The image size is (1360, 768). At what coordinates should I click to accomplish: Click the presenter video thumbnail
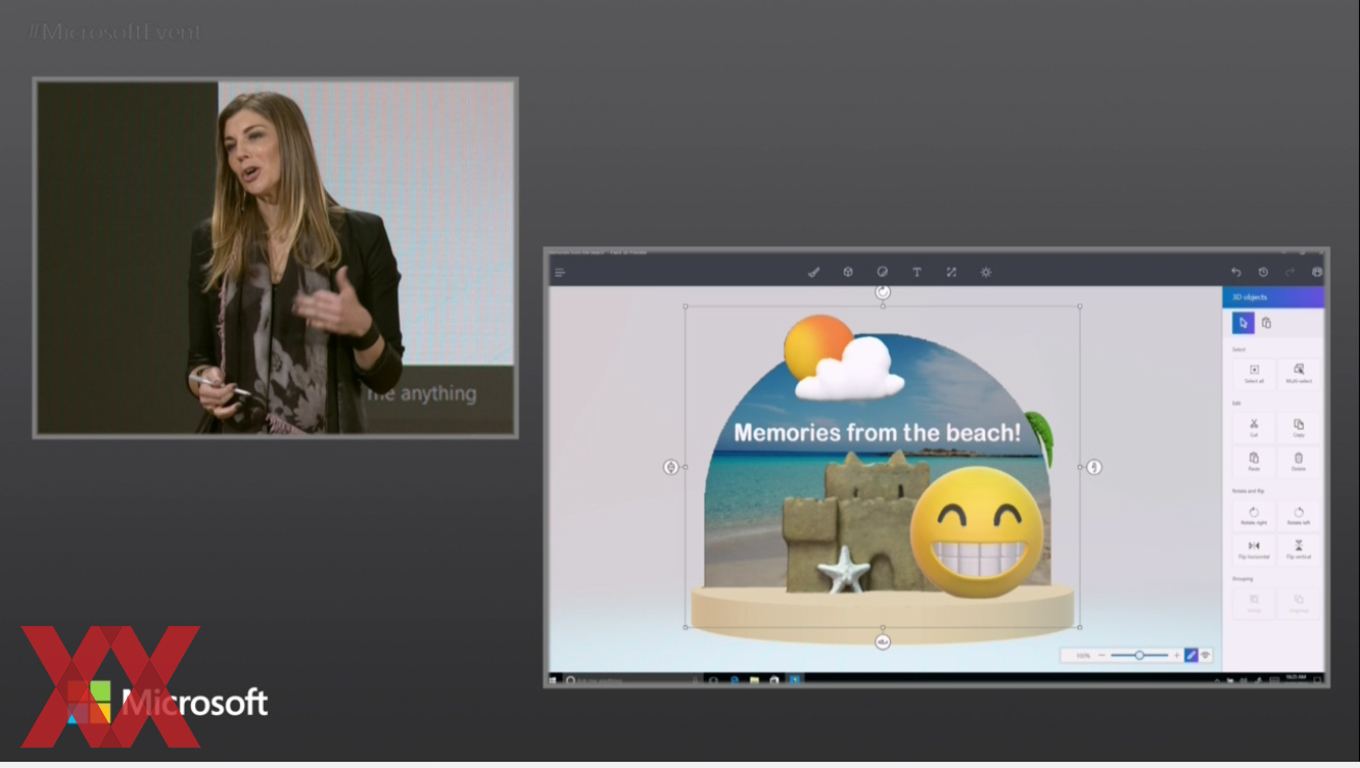click(x=276, y=258)
